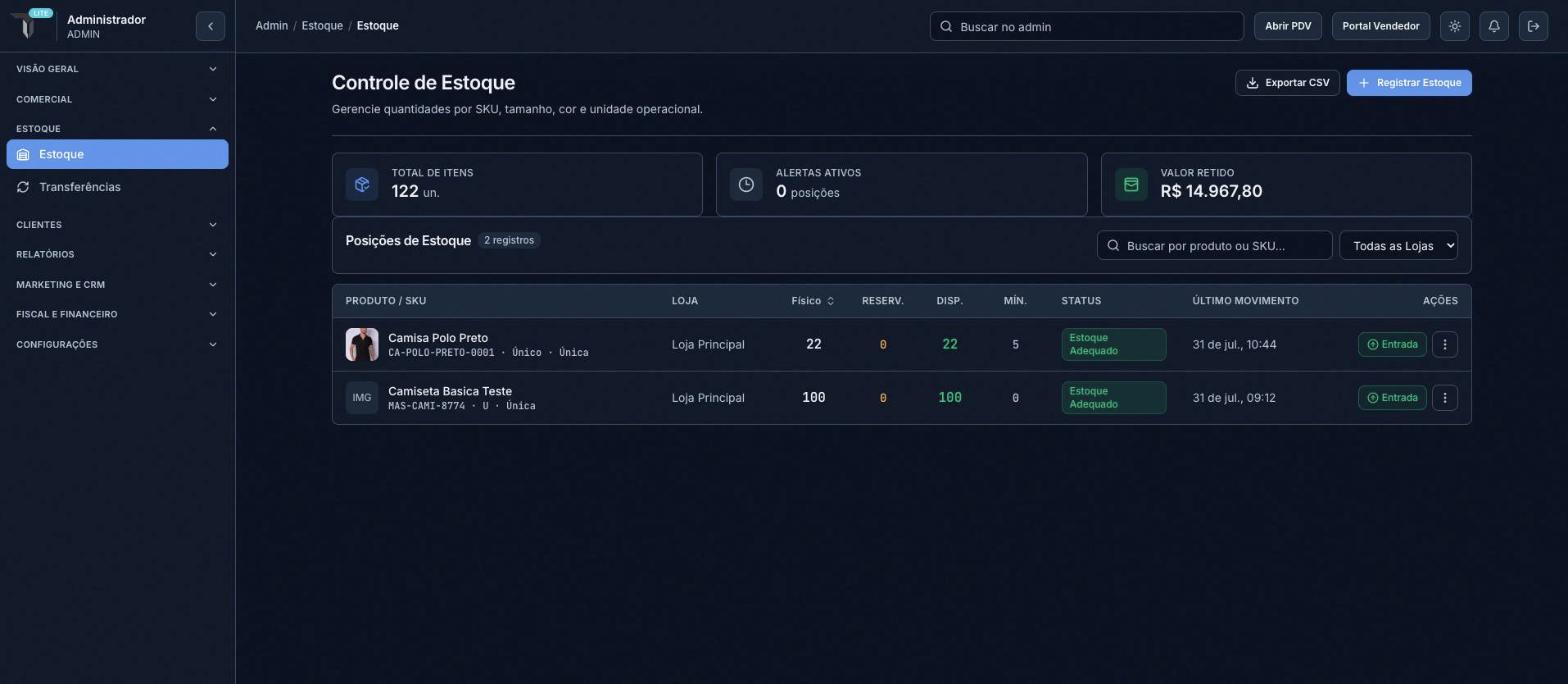Focus the Buscar por produto ou SKU field

coord(1214,245)
